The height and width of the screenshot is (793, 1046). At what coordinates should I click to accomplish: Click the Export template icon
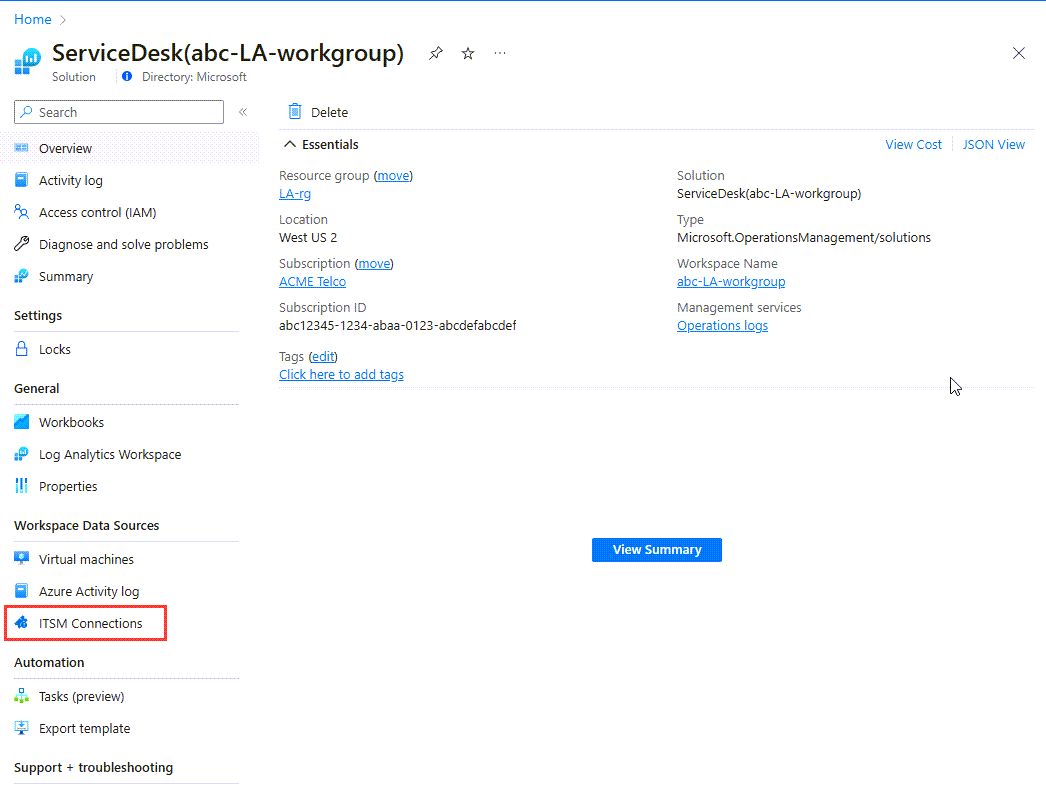[21, 728]
